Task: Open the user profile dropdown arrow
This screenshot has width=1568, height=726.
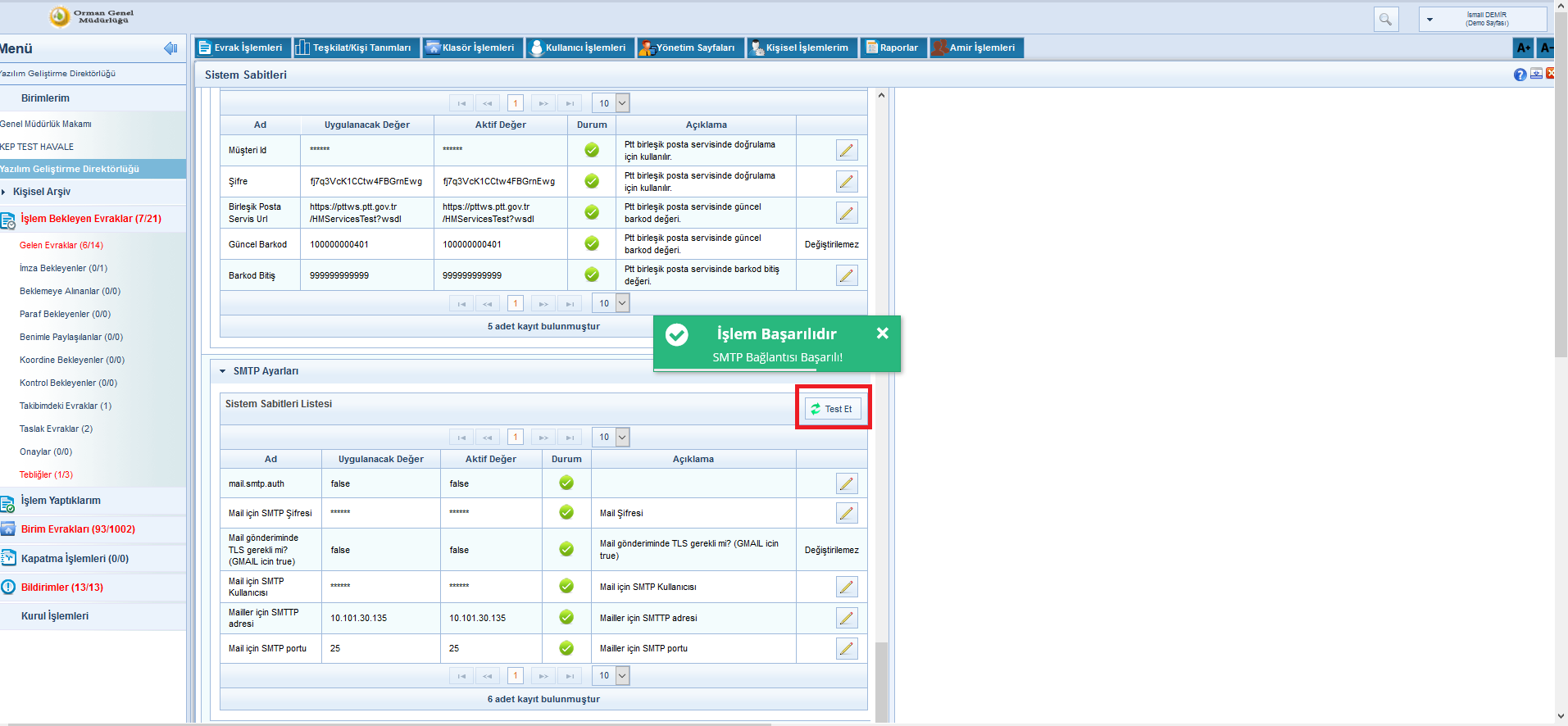Action: (1429, 19)
